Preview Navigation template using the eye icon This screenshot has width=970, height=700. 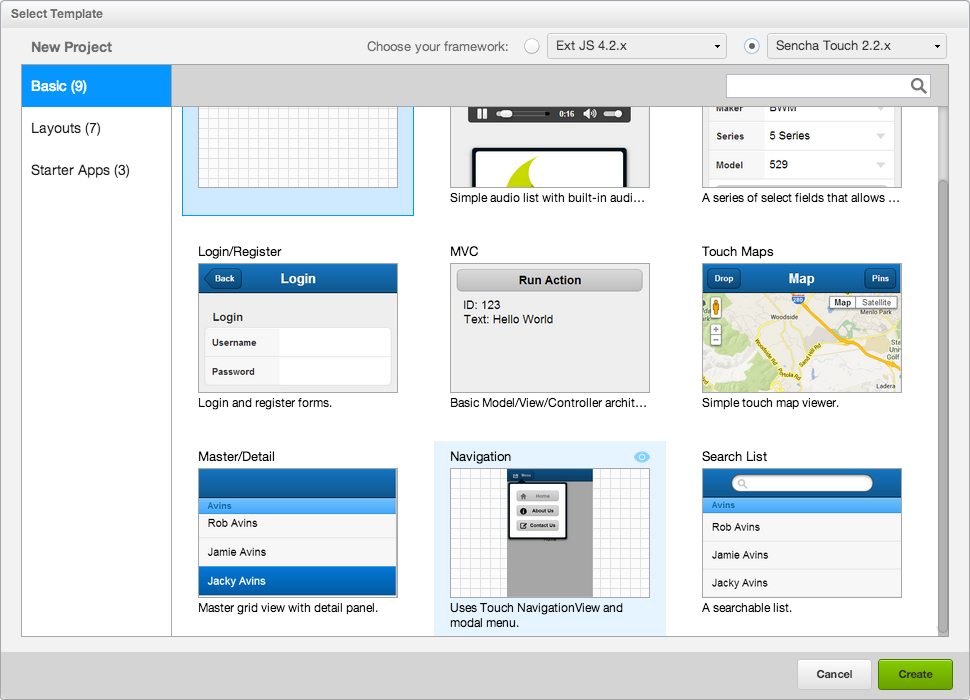pyautogui.click(x=641, y=456)
